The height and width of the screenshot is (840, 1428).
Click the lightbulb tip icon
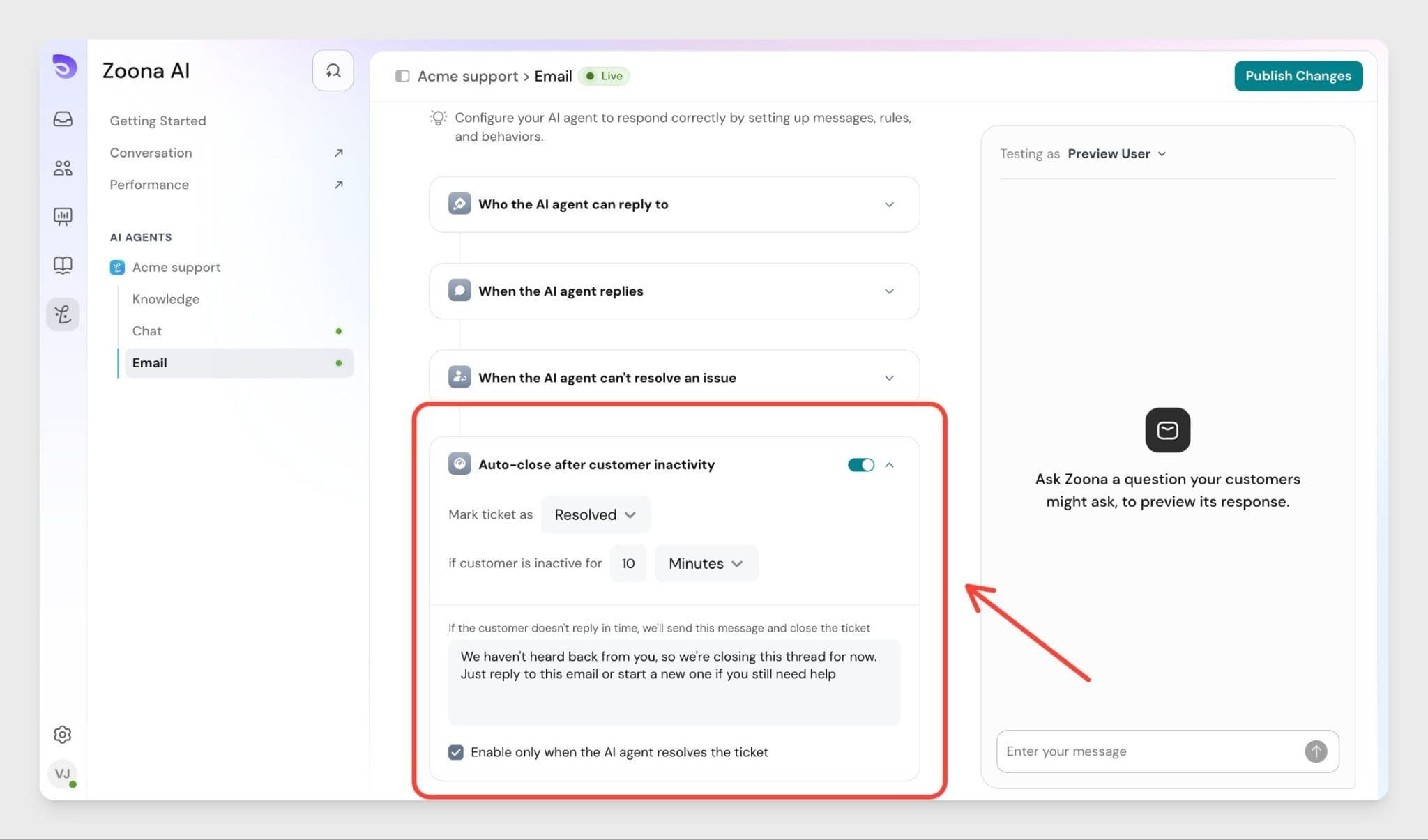(x=438, y=118)
